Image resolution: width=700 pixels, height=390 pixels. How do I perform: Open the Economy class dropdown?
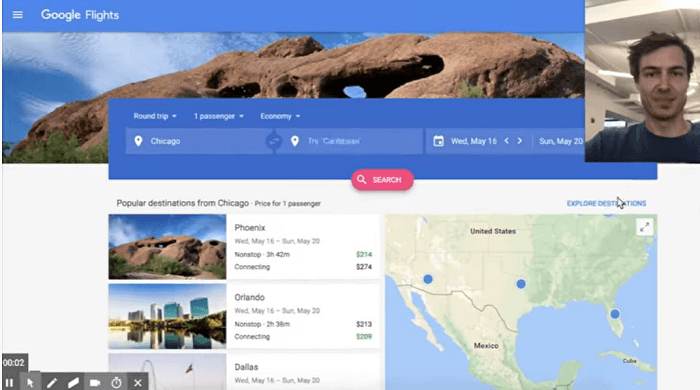point(280,116)
